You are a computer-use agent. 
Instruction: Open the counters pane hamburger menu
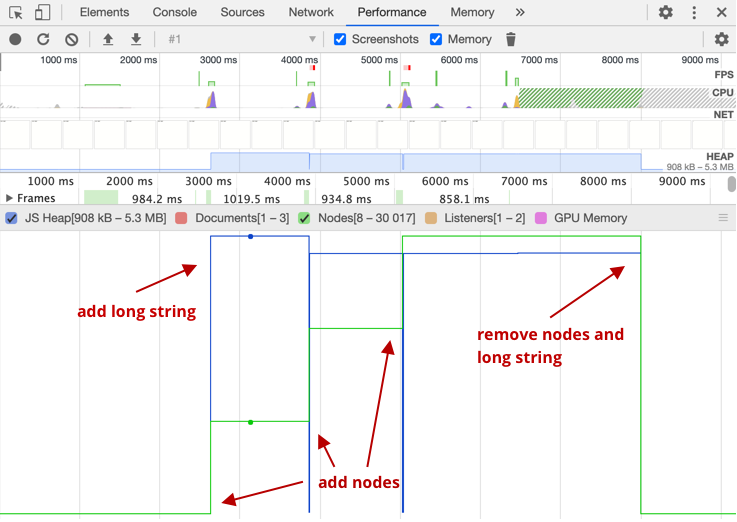[x=723, y=218]
